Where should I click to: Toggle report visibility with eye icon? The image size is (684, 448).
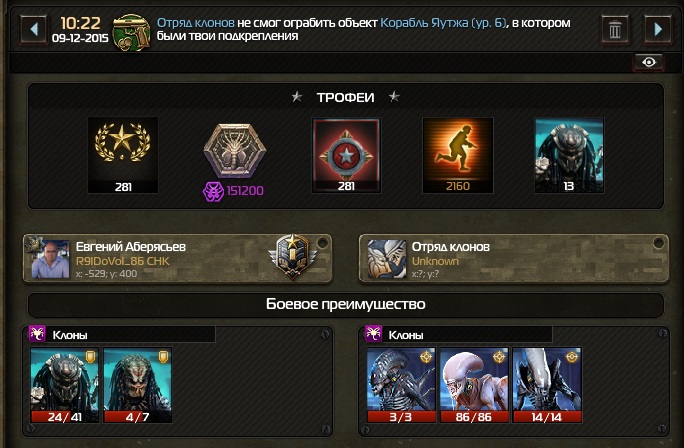click(x=649, y=62)
